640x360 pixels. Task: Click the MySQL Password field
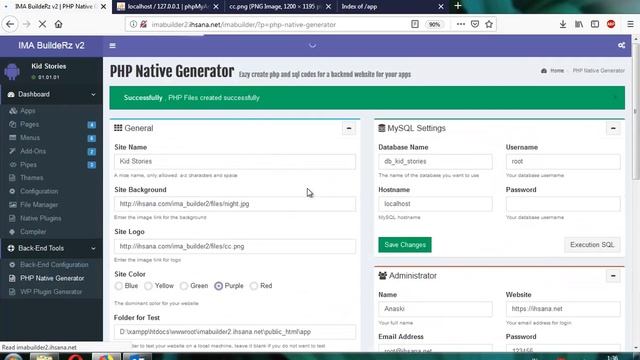(563, 204)
